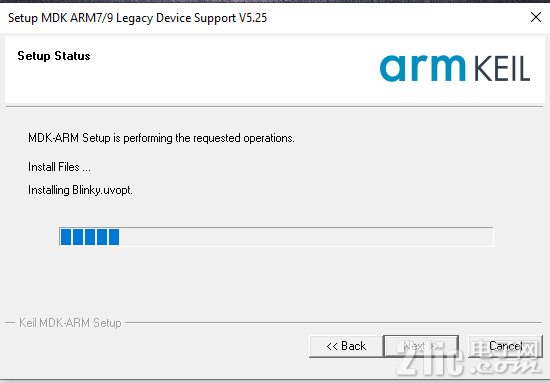Click the last blue progress block
550x383 pixels.
(x=114, y=237)
